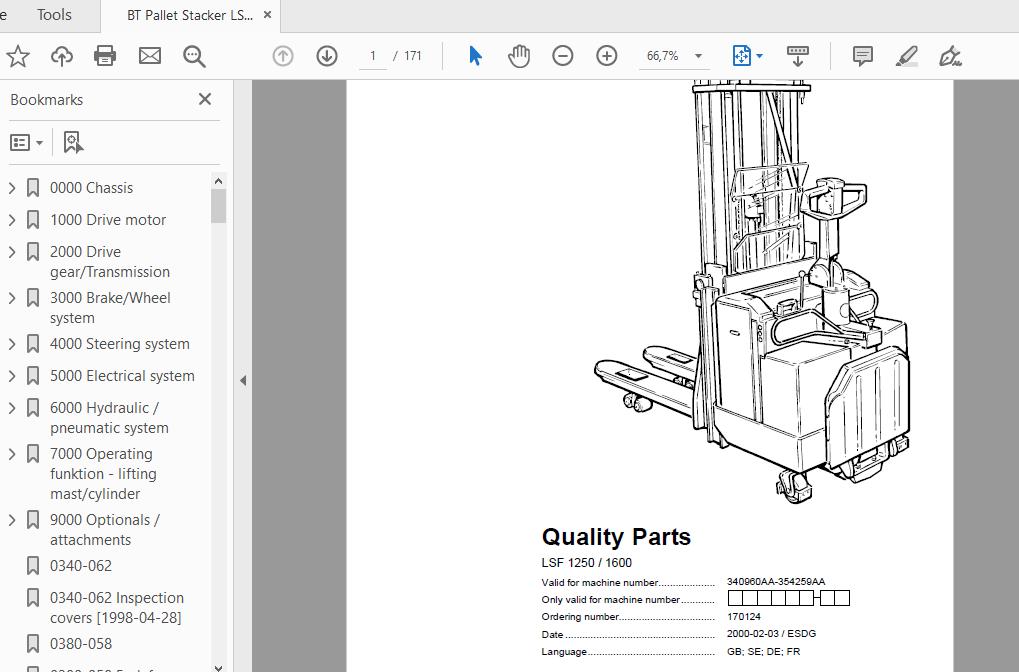This screenshot has height=672, width=1019.
Task: Expand the 7000 Operating funktion bookmark
Action: point(12,454)
